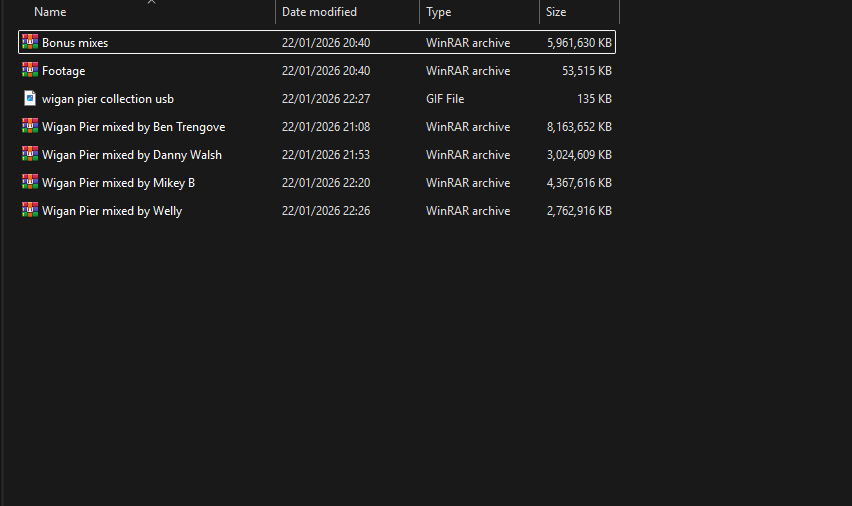Click the archive icon for Mikey B mix
The width and height of the screenshot is (852, 506).
click(x=30, y=182)
